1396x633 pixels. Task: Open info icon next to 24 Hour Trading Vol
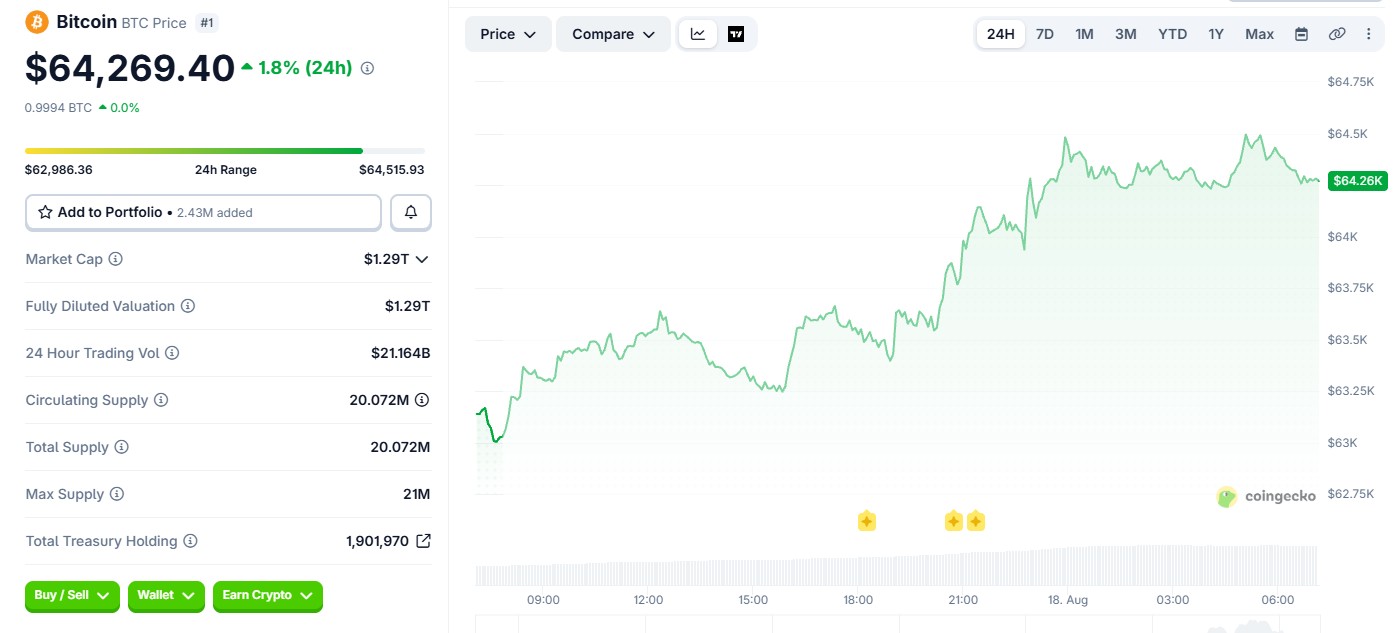[172, 353]
